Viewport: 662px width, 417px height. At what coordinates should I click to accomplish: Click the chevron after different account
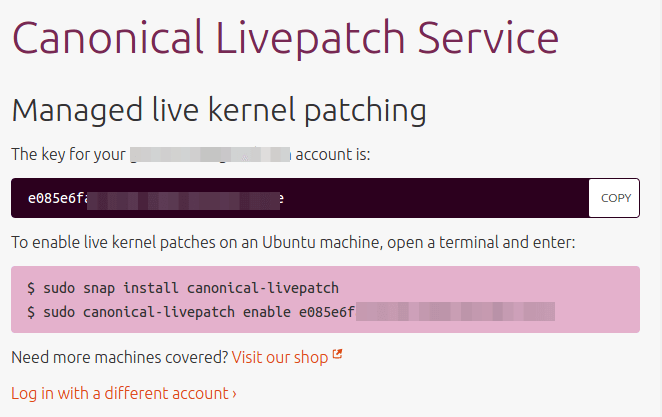(234, 394)
